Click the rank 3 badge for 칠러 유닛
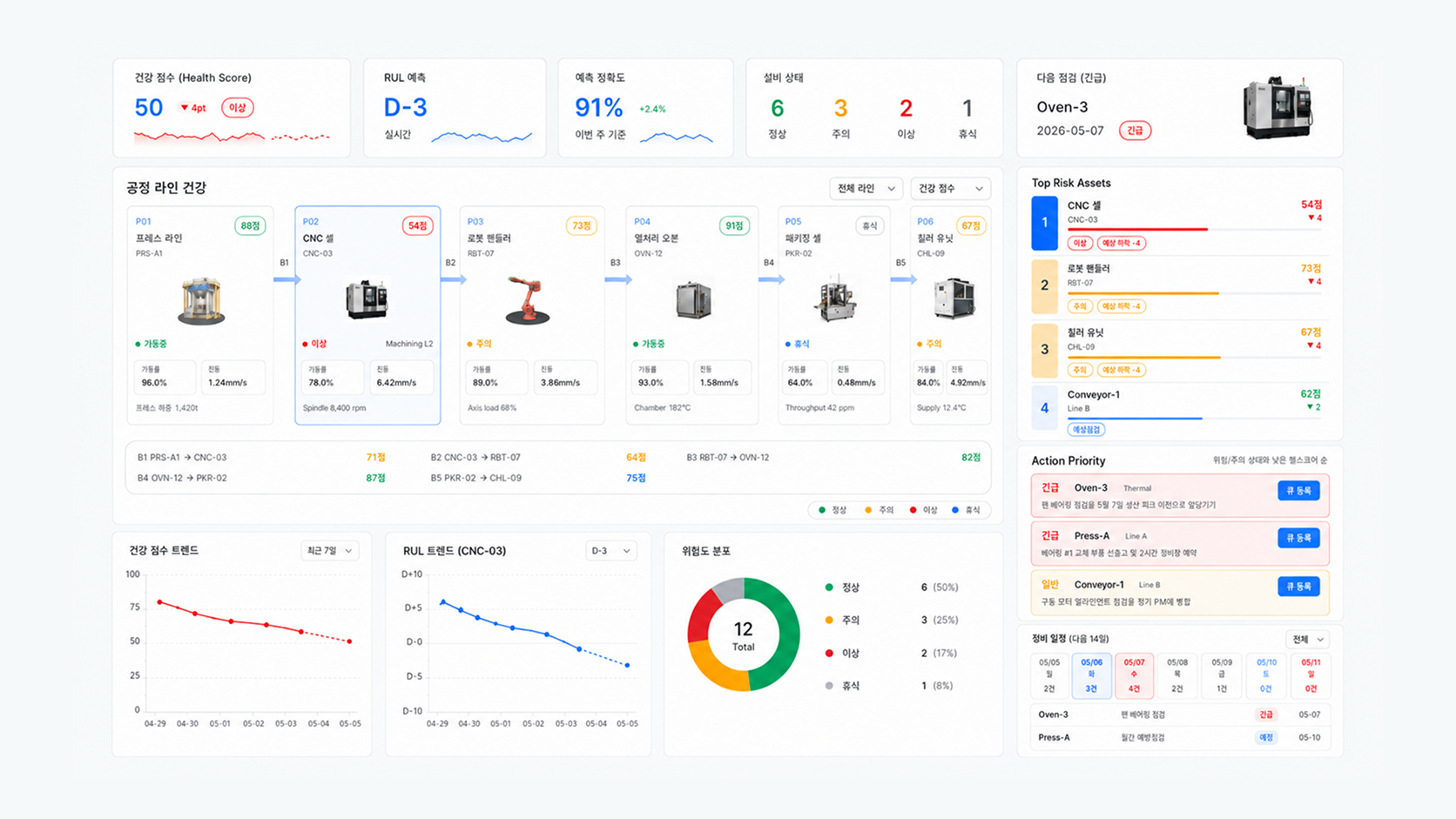The image size is (1456, 819). pos(1044,350)
